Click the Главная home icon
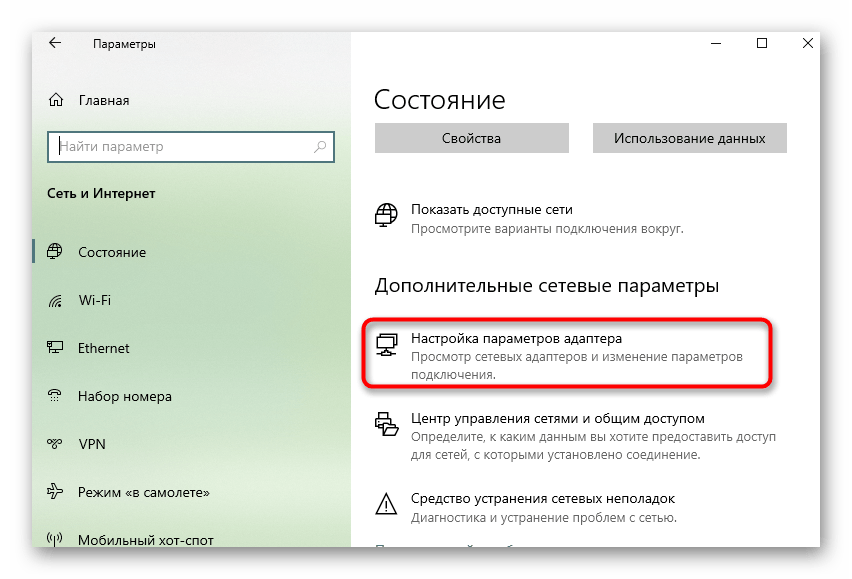The height and width of the screenshot is (579, 852). 56,101
